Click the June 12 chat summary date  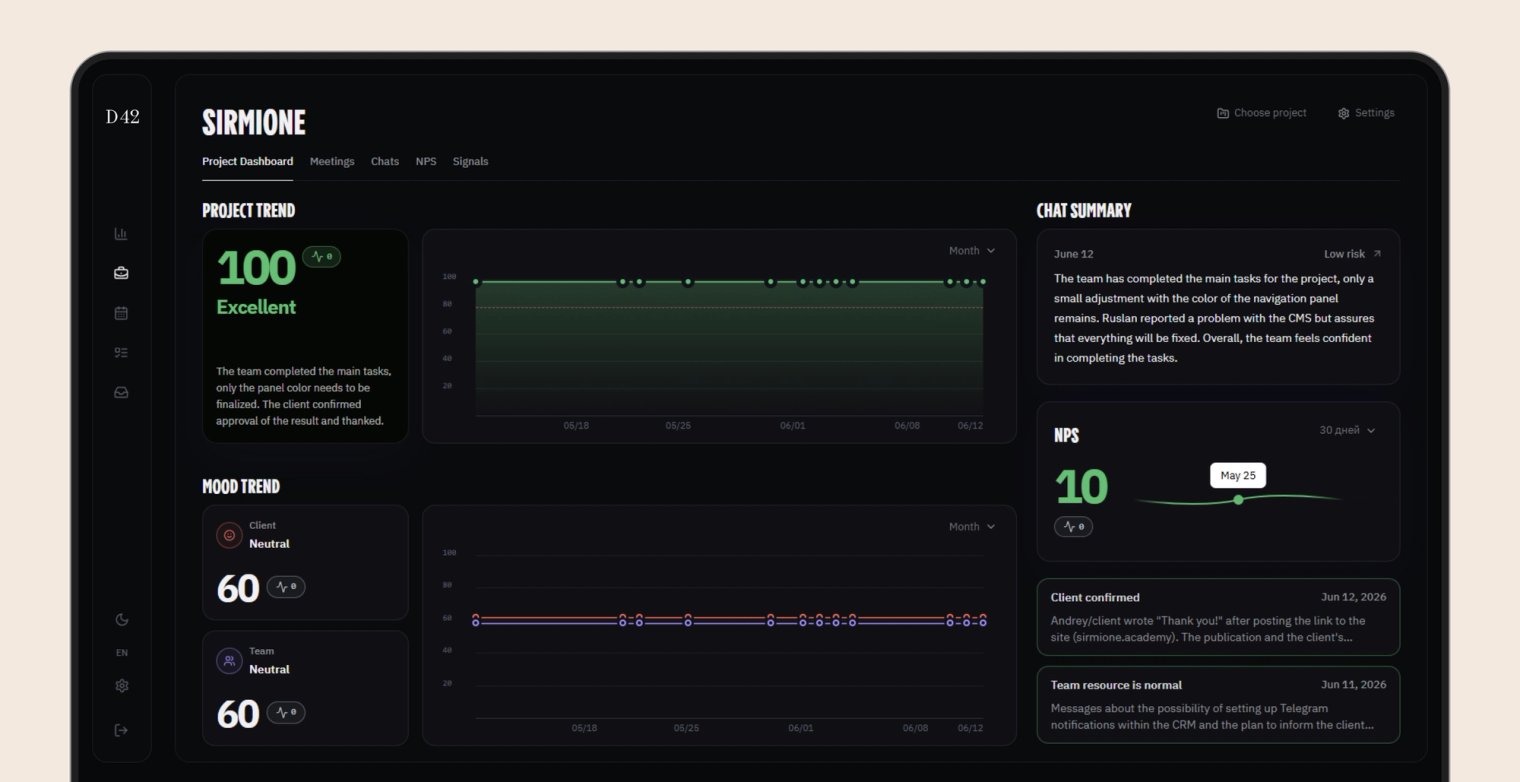(x=1074, y=254)
